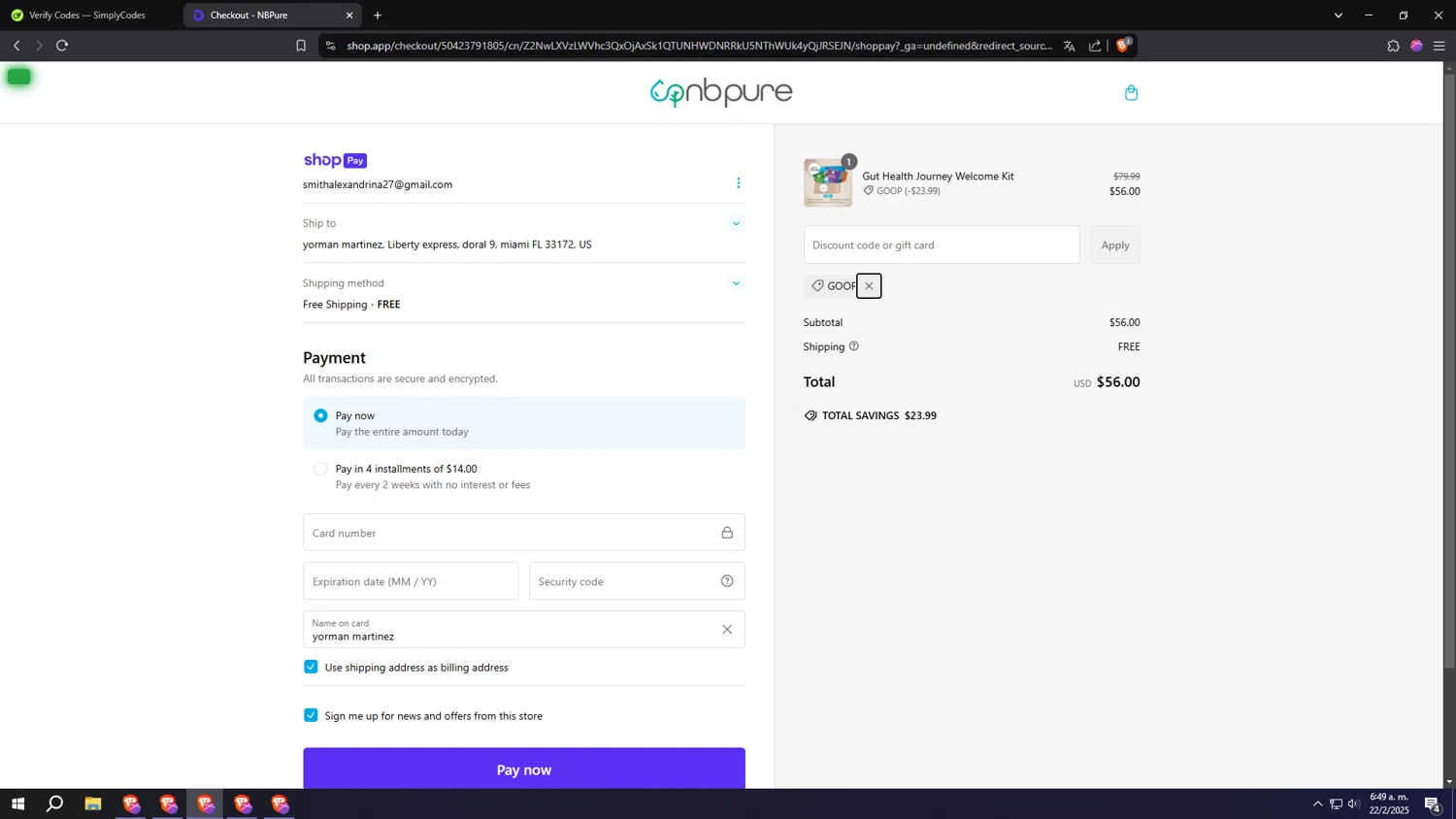This screenshot has width=1456, height=819.
Task: Open Windows taskbar search
Action: (55, 803)
